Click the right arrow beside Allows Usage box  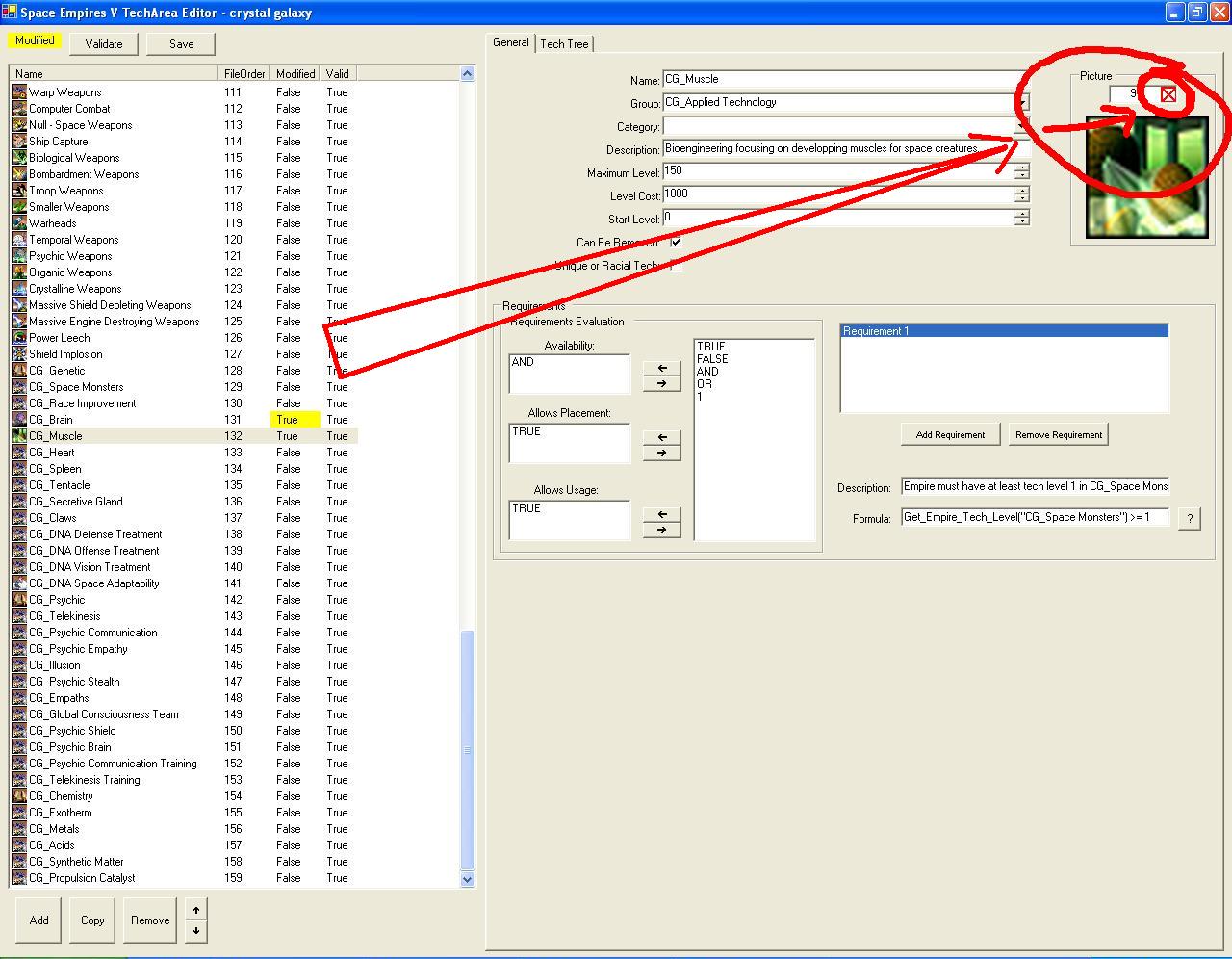click(661, 530)
